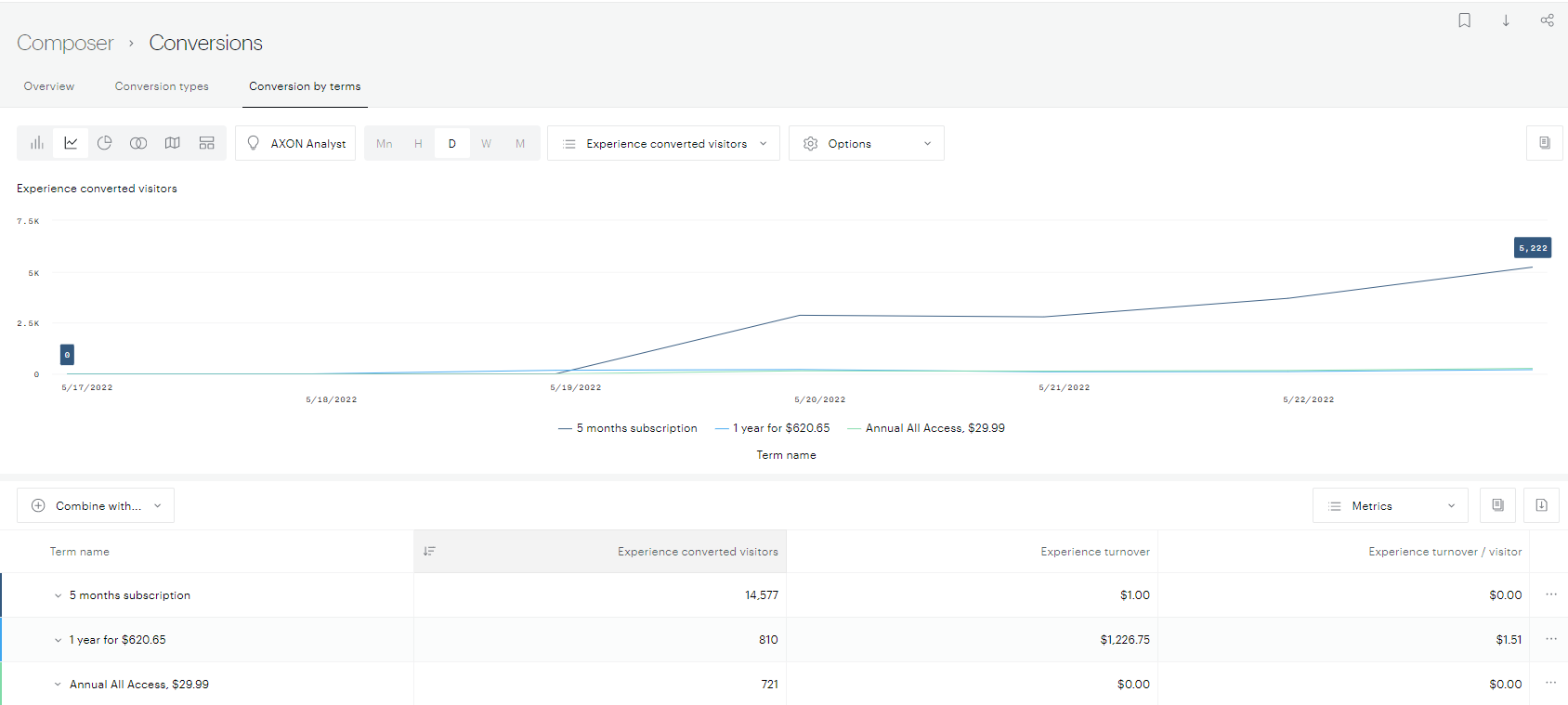Open the Overview tab

tap(49, 86)
